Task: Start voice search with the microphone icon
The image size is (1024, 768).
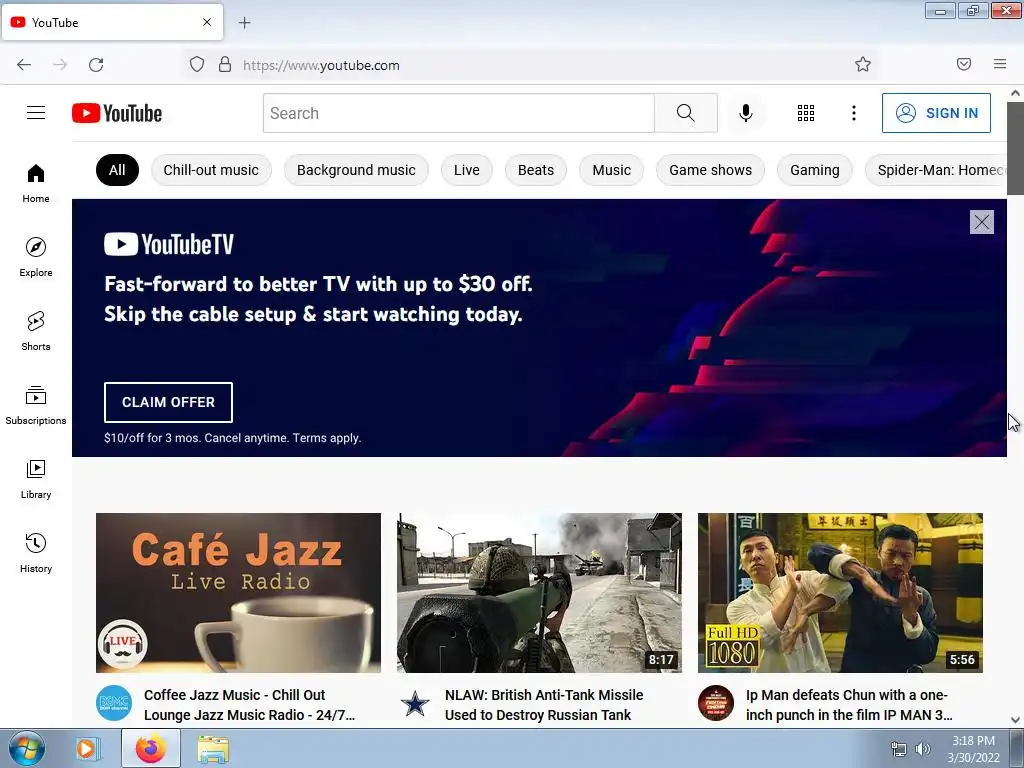Action: pos(746,113)
